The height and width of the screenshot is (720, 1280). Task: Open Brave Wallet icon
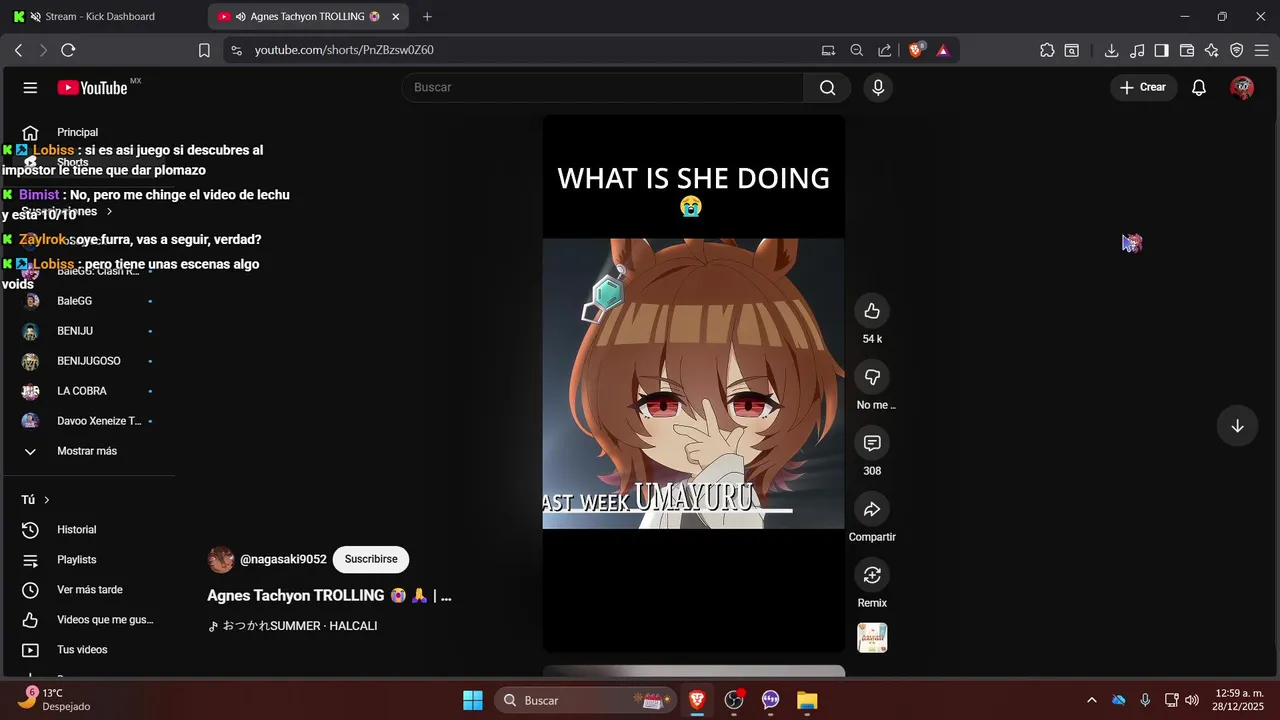coord(1187,50)
